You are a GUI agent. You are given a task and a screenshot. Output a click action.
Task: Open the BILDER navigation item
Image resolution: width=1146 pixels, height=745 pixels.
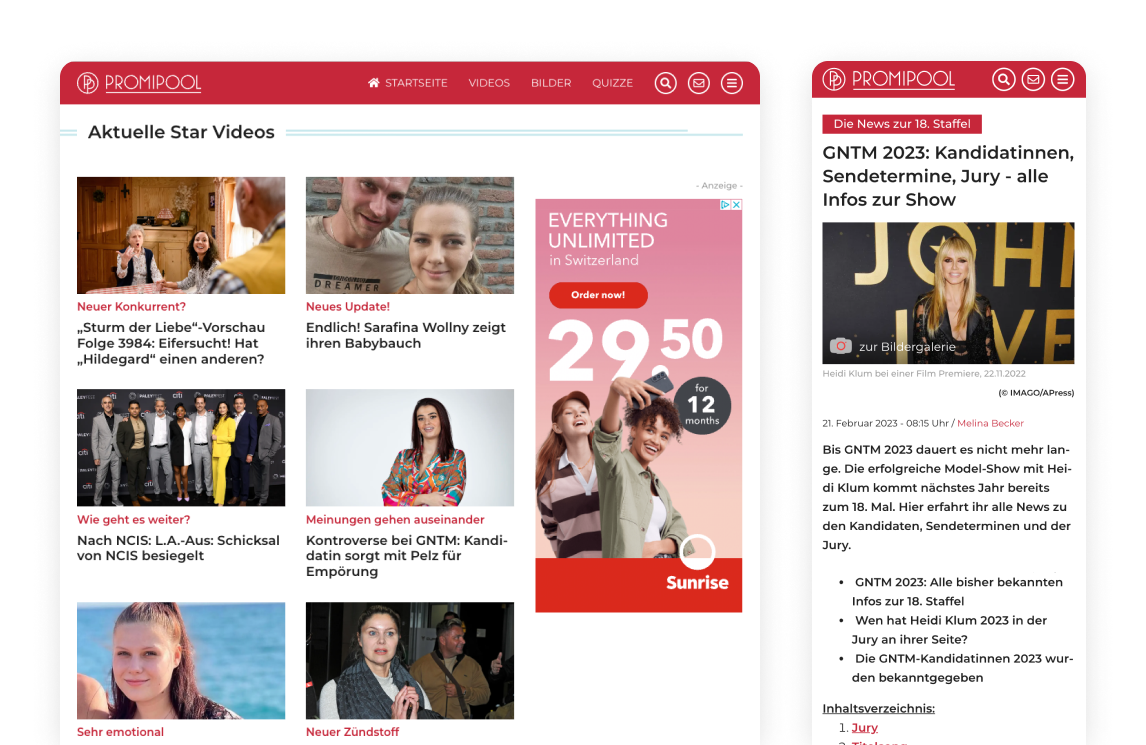551,83
